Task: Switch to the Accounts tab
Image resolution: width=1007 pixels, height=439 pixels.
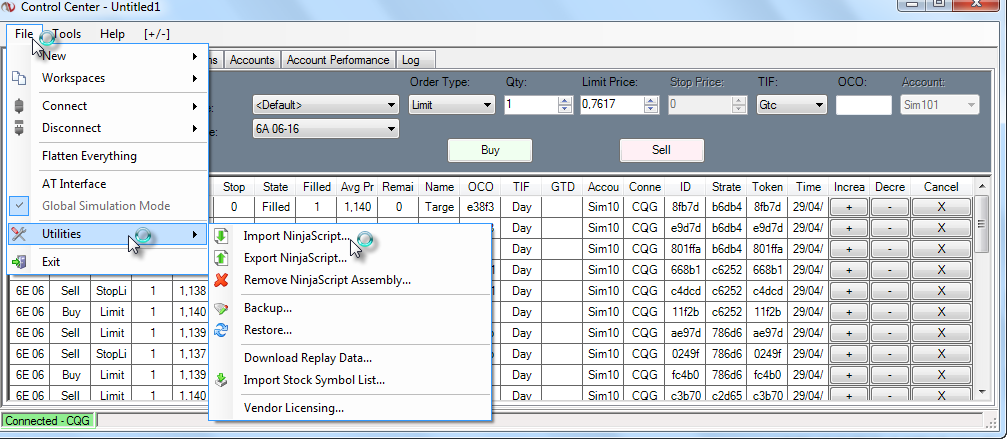Action: click(x=252, y=60)
